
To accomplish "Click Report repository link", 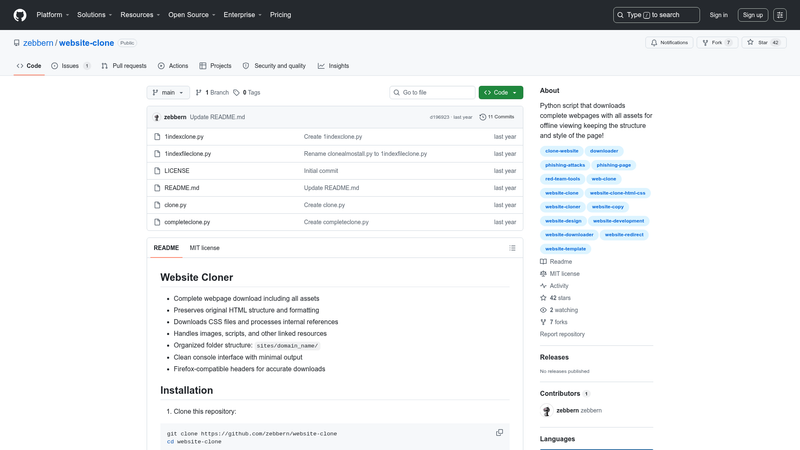I will click(x=562, y=334).
